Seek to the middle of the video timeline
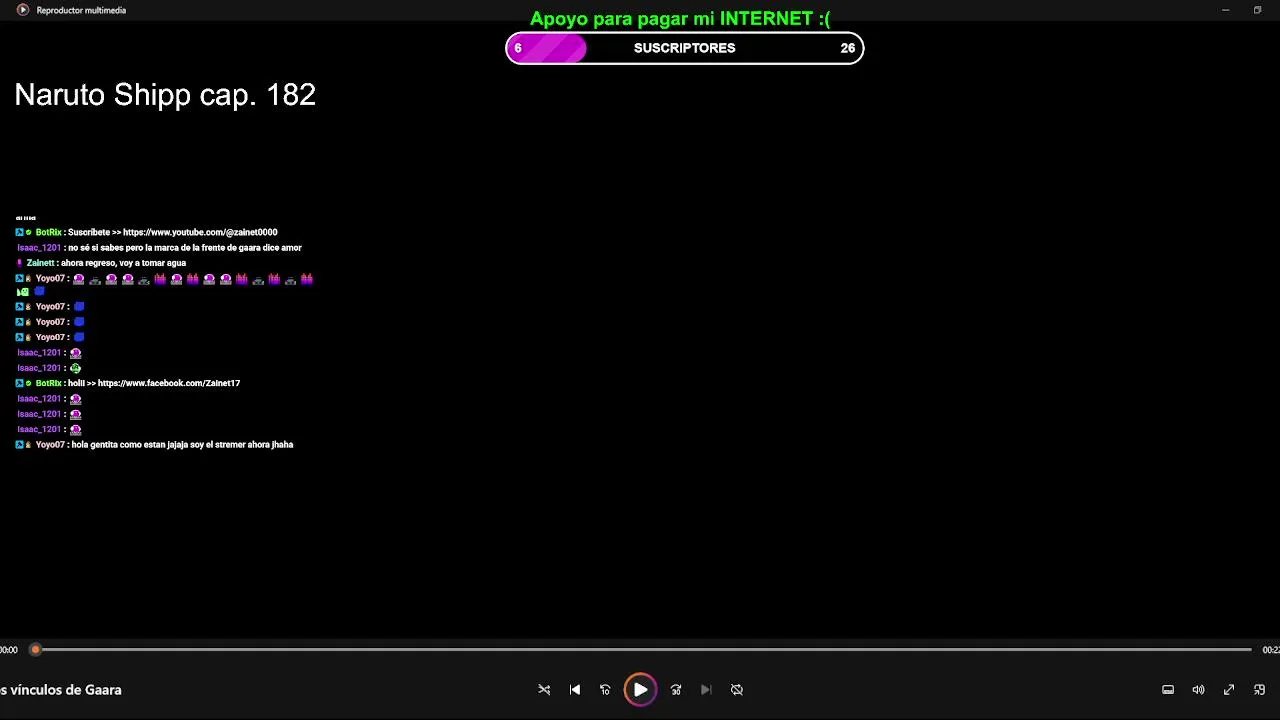The image size is (1280, 720). [644, 650]
